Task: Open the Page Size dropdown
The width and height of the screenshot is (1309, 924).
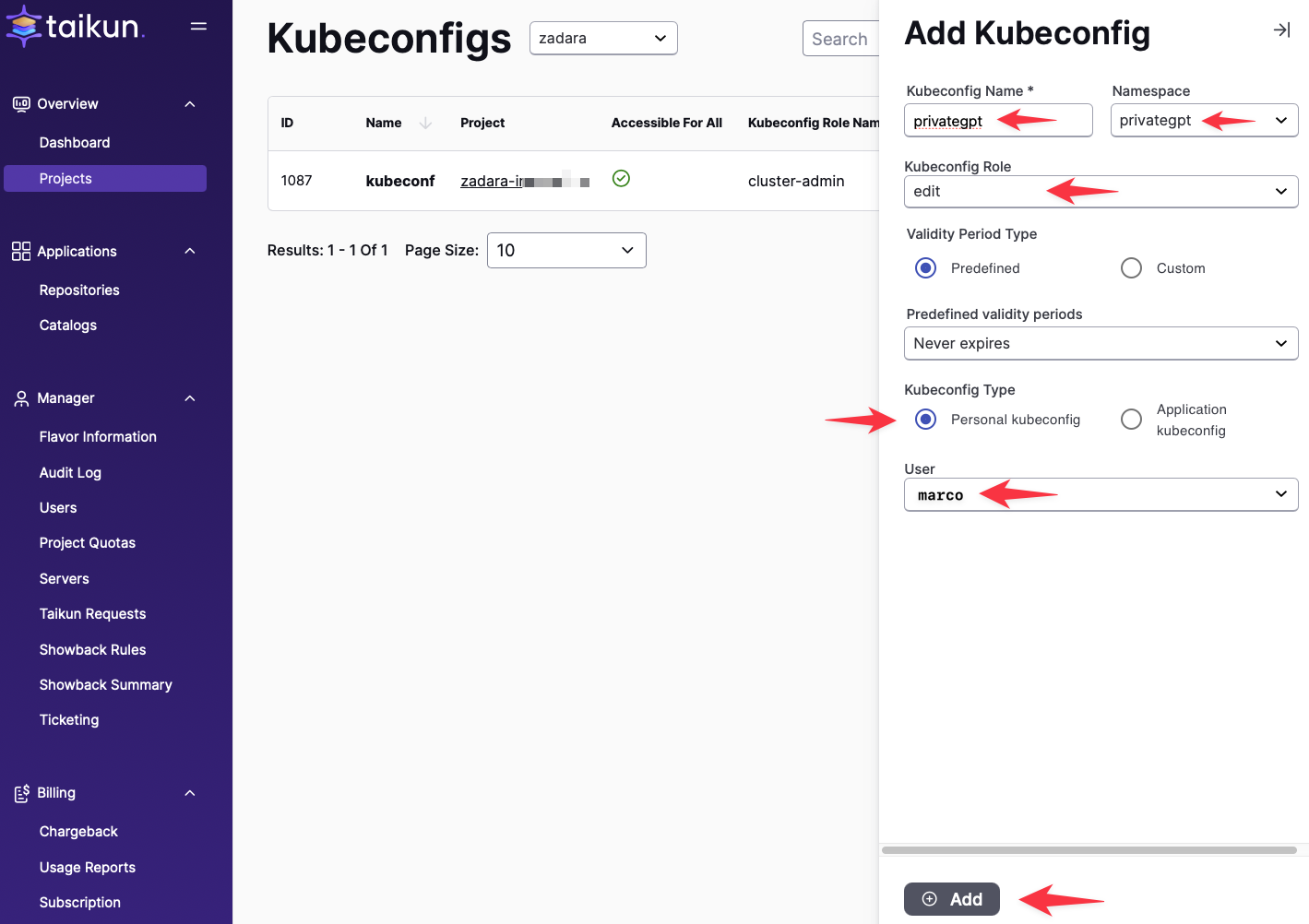Action: pyautogui.click(x=566, y=251)
